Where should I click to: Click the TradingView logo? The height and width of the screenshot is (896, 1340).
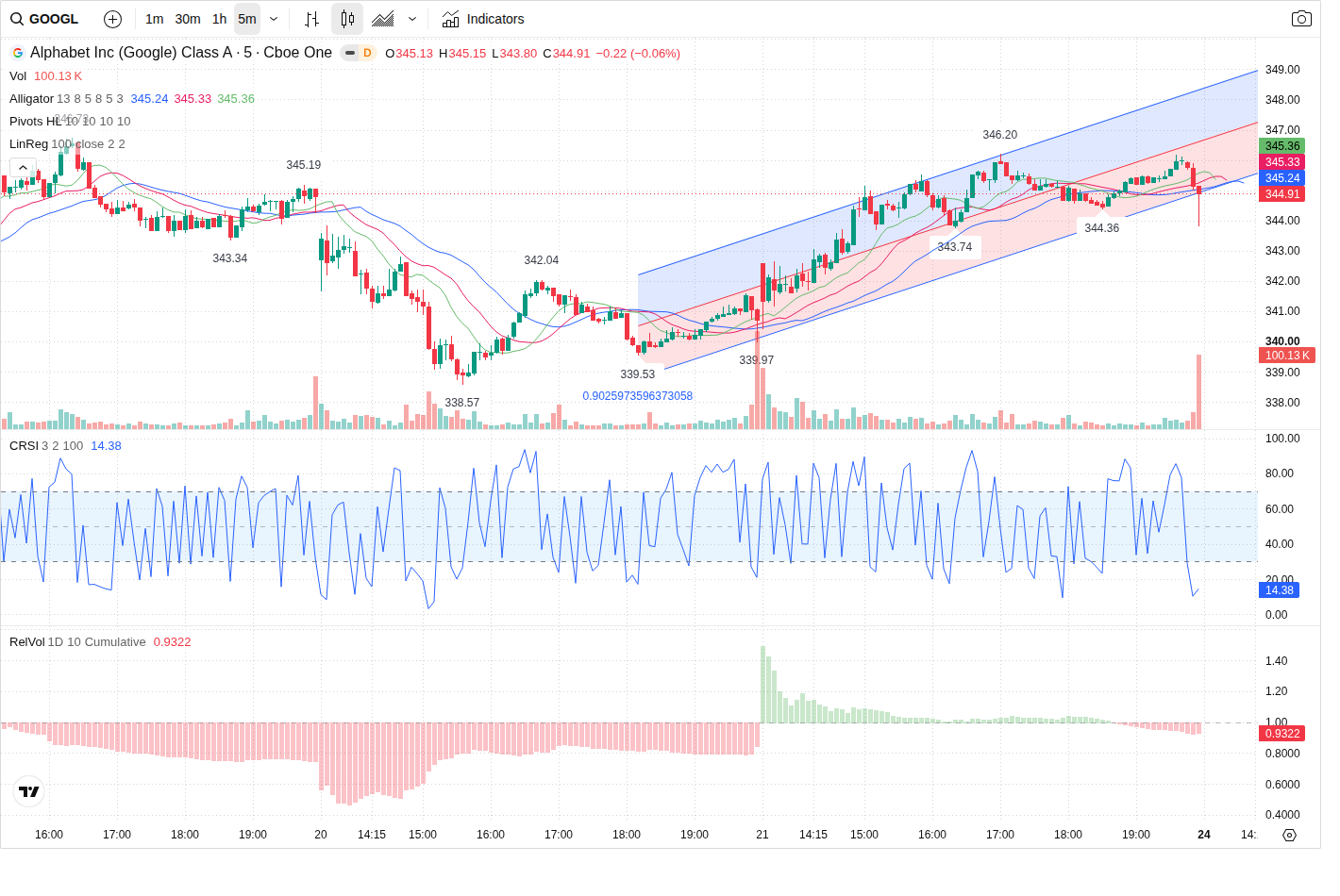click(29, 791)
